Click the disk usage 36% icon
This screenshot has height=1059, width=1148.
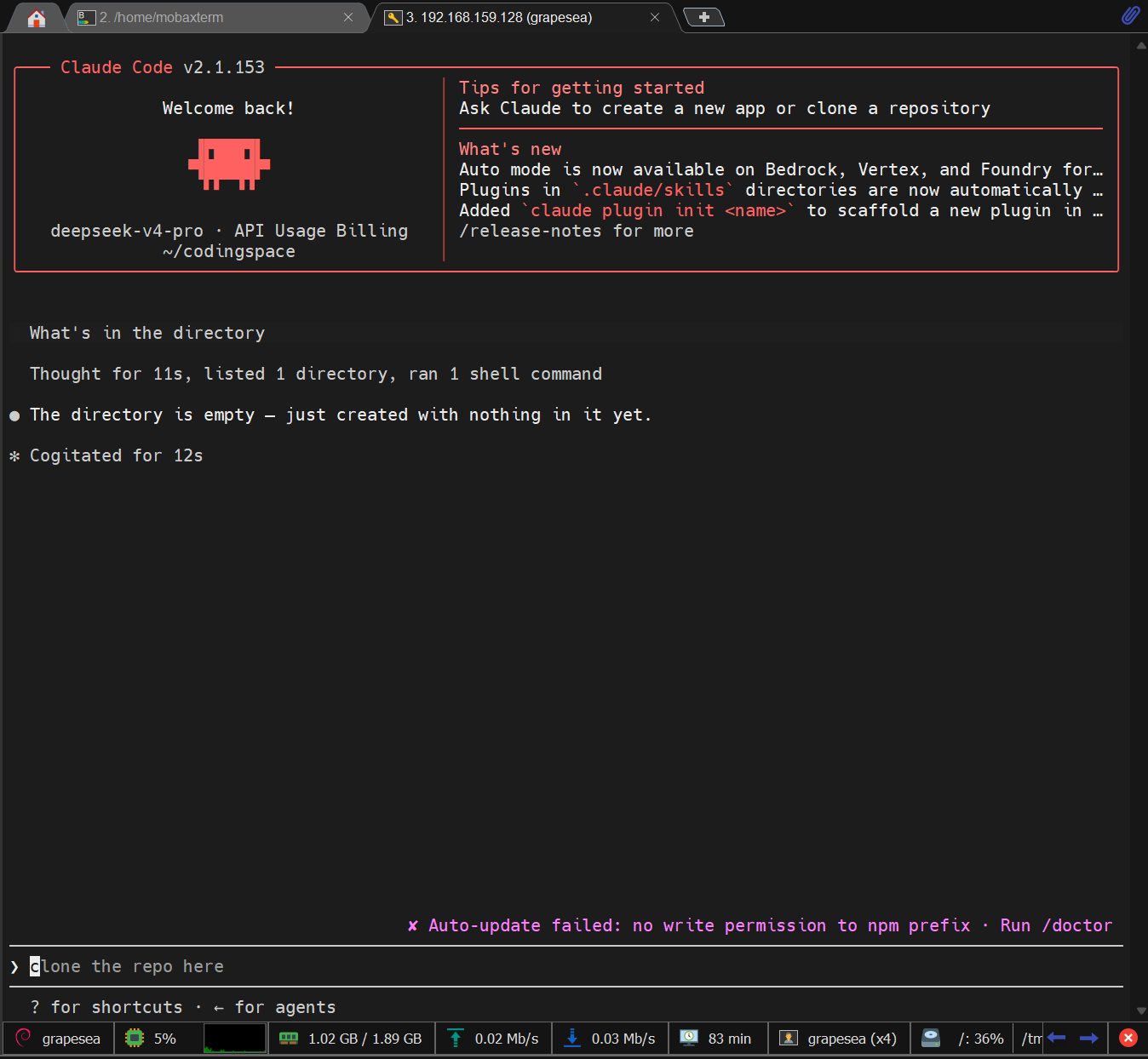931,1038
